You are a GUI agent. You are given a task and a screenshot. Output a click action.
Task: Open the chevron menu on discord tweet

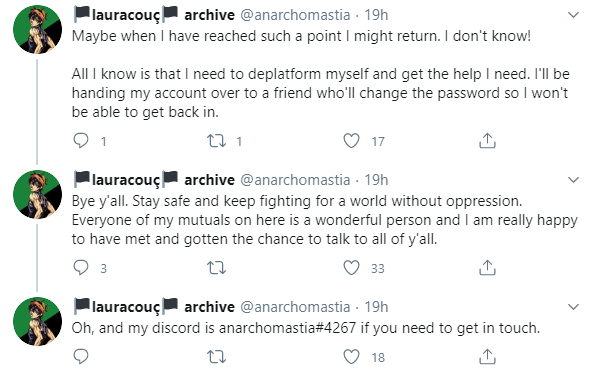[x=573, y=306]
